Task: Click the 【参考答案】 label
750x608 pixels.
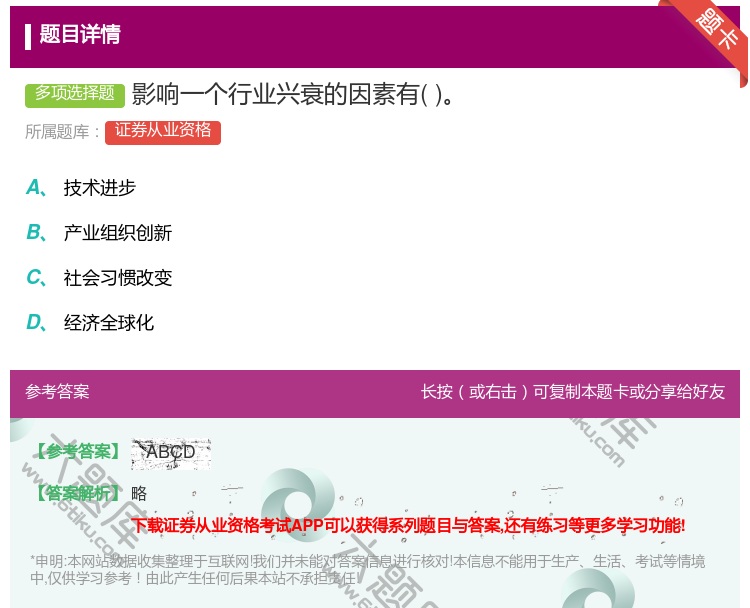Action: [x=78, y=452]
